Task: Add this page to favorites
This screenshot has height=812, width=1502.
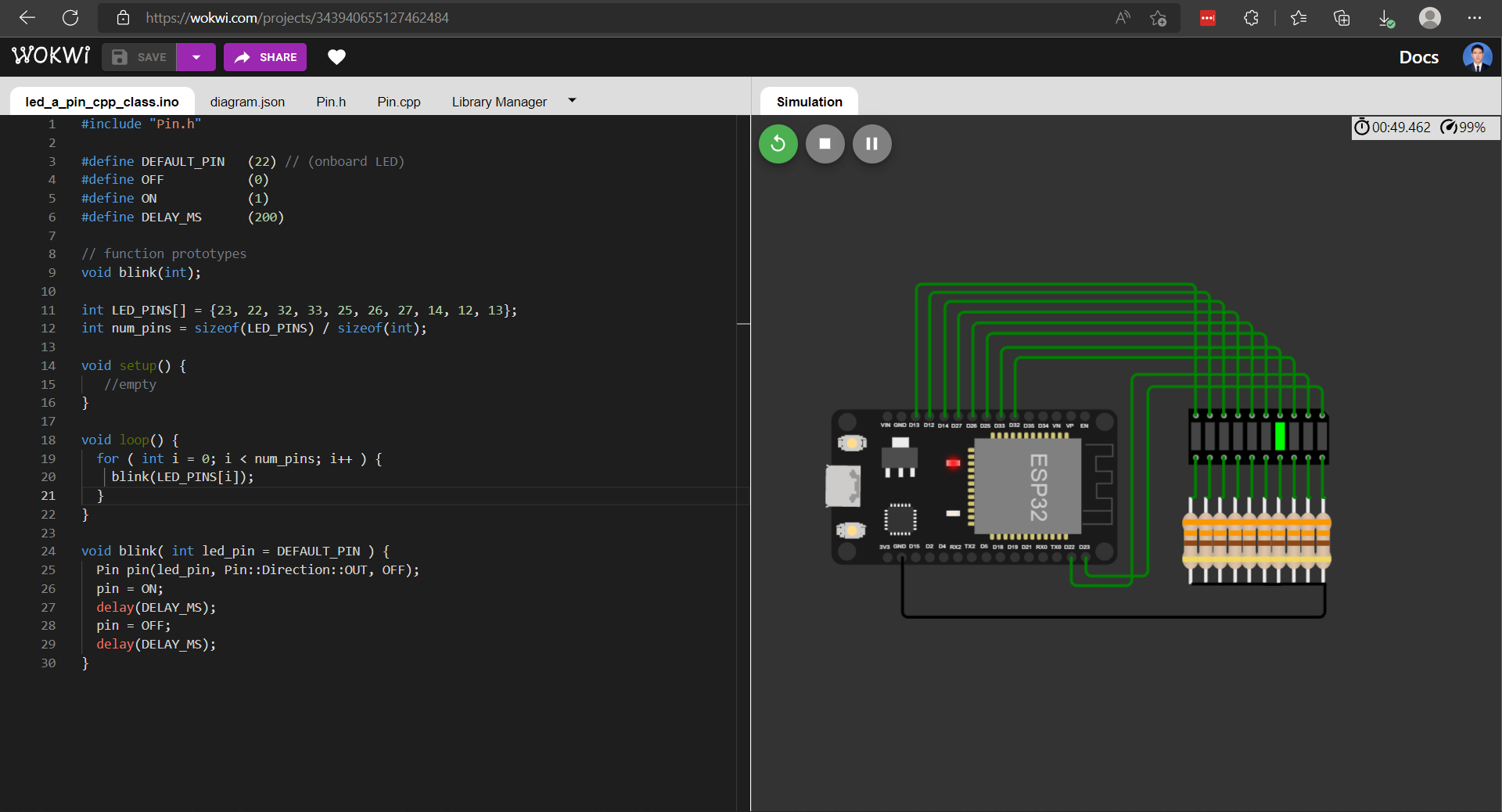Action: click(1159, 17)
